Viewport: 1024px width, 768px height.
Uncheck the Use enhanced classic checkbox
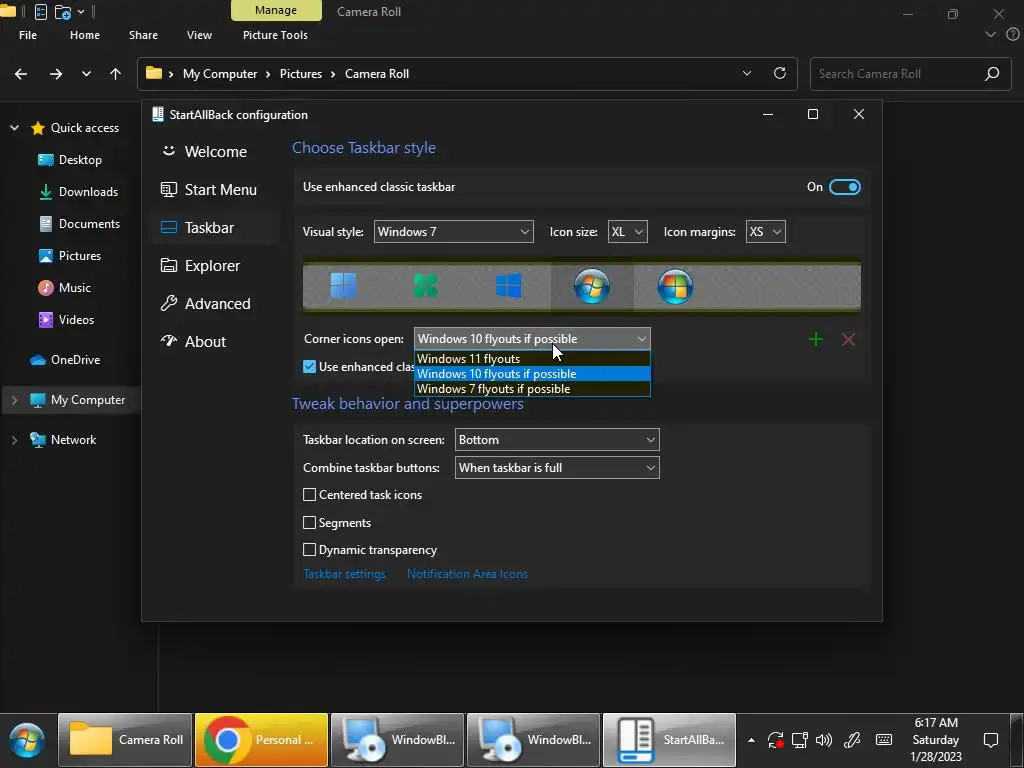pos(310,367)
